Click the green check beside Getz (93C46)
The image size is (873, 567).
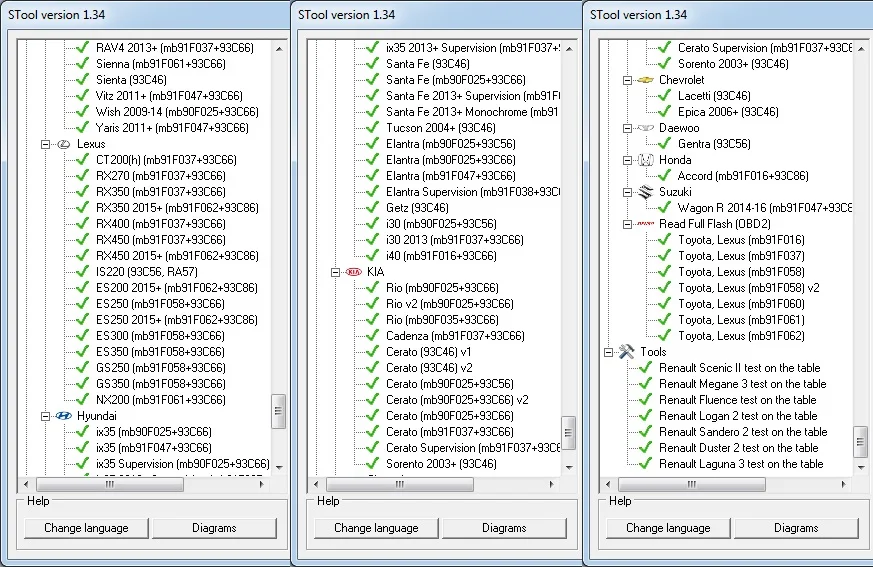pos(372,208)
